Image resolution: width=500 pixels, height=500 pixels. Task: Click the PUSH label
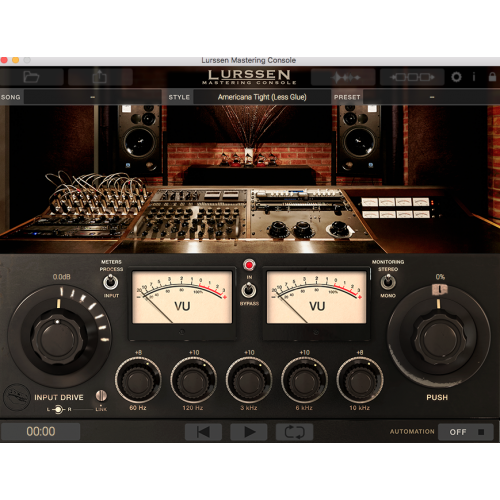pyautogui.click(x=437, y=397)
